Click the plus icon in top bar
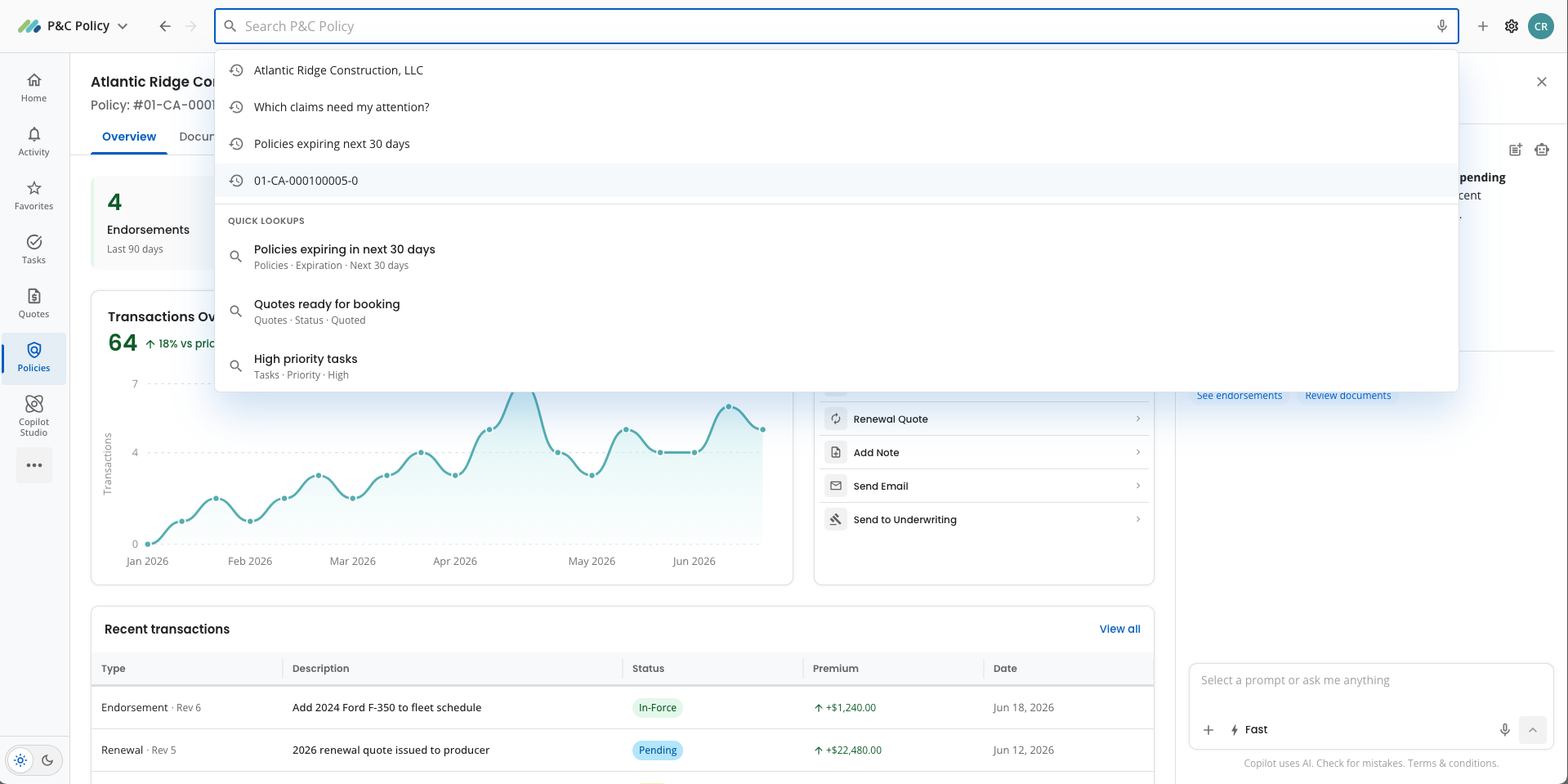 click(x=1483, y=26)
